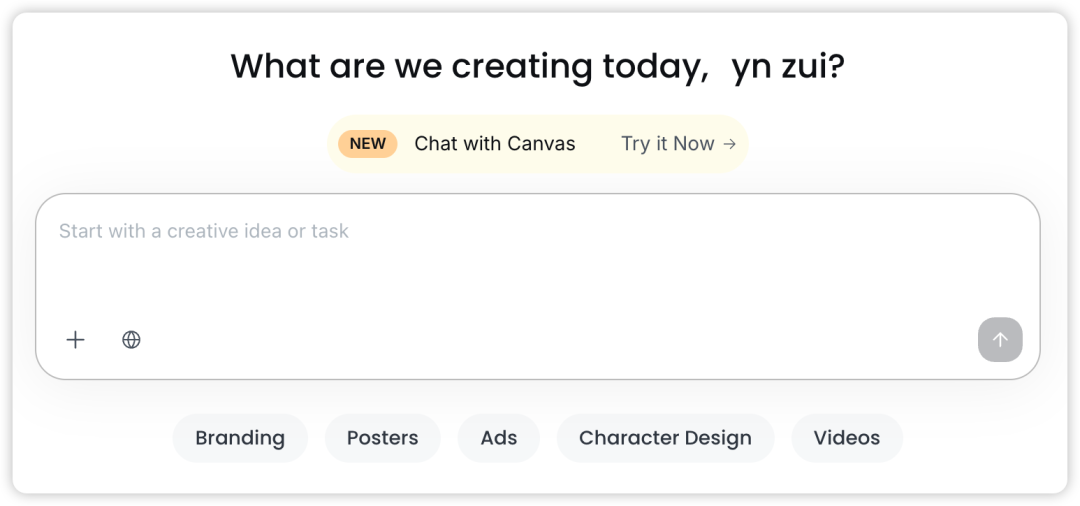
Task: Click the arrow after Try it Now
Action: click(730, 144)
